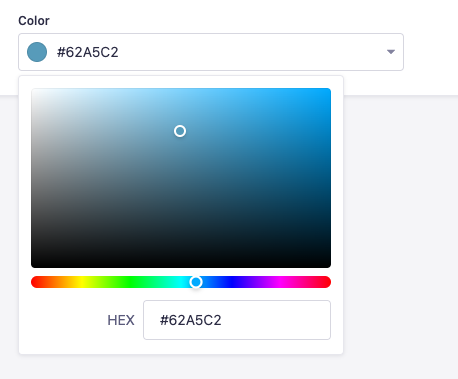
Task: Click the HEX input field
Action: [x=237, y=320]
